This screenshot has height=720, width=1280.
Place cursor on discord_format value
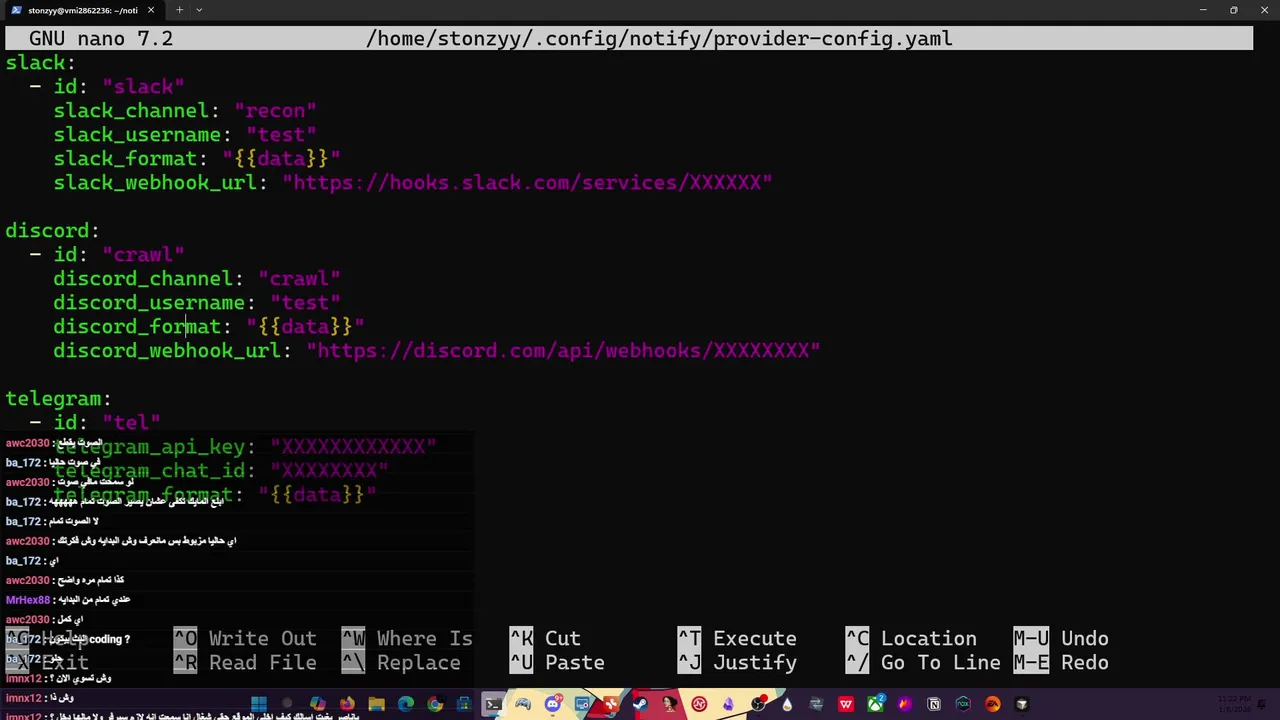305,327
